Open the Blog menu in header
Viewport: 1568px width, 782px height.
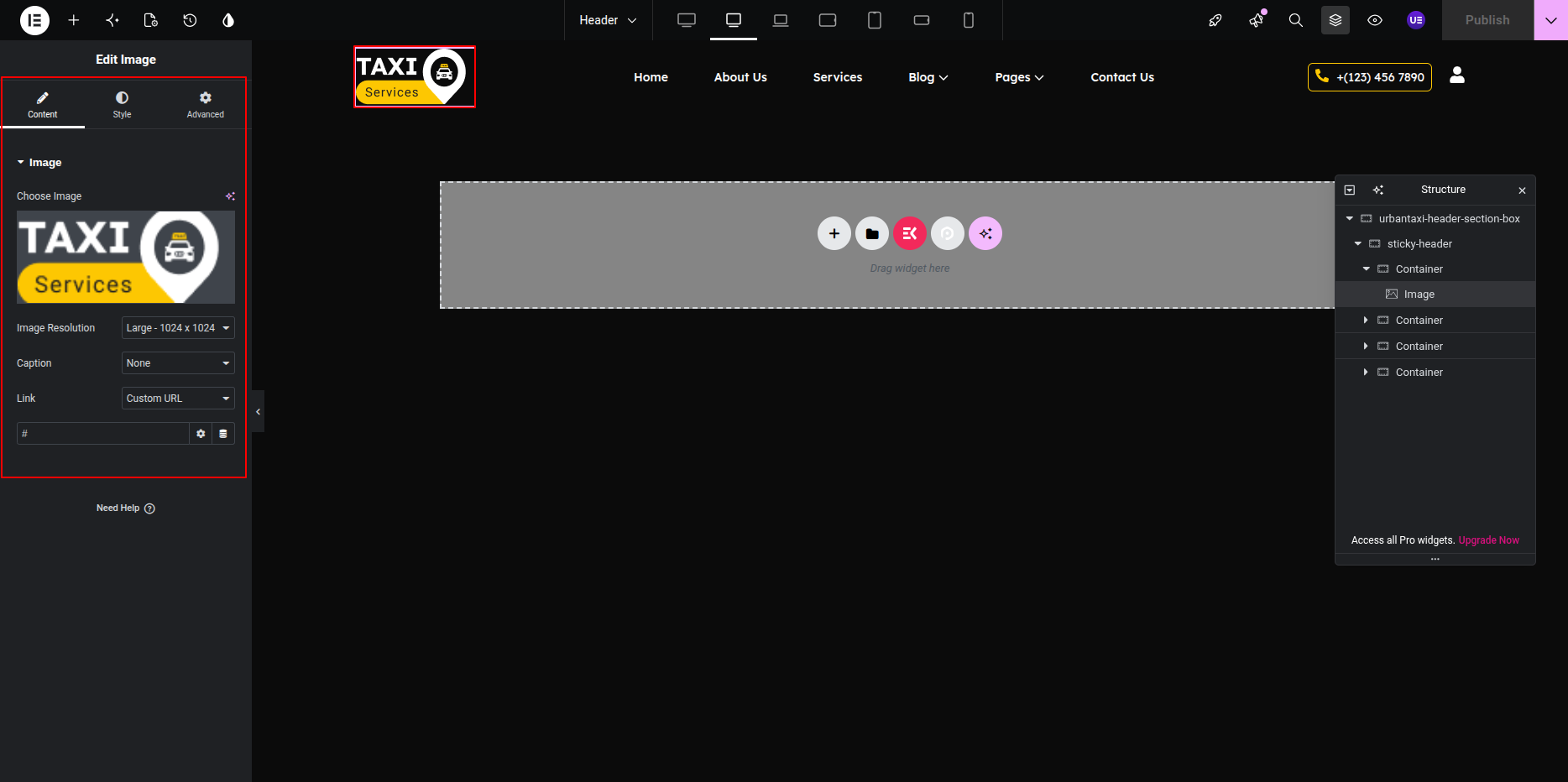928,77
